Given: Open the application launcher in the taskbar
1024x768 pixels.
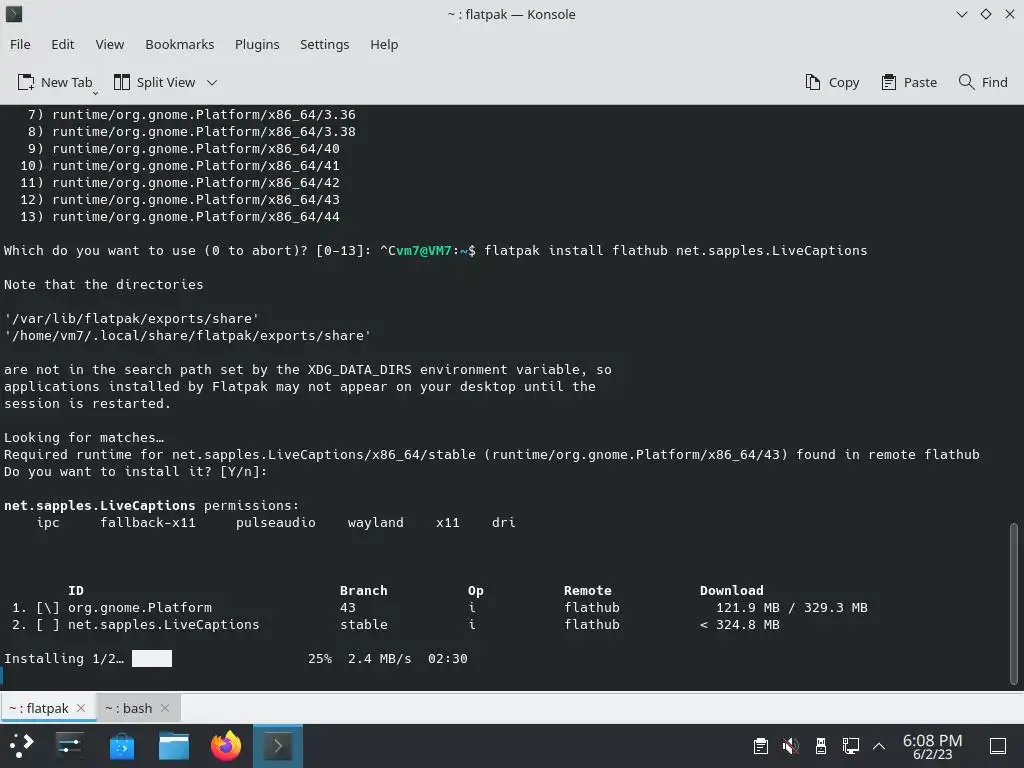Looking at the screenshot, I should [21, 746].
